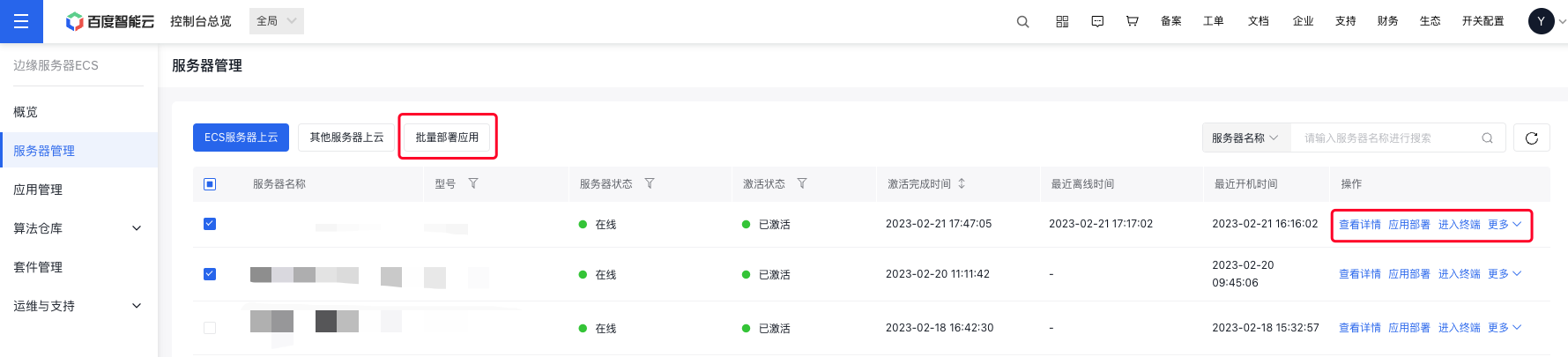Screen dimensions: 1568x357
Task: Open the messages icon
Action: [x=1097, y=21]
